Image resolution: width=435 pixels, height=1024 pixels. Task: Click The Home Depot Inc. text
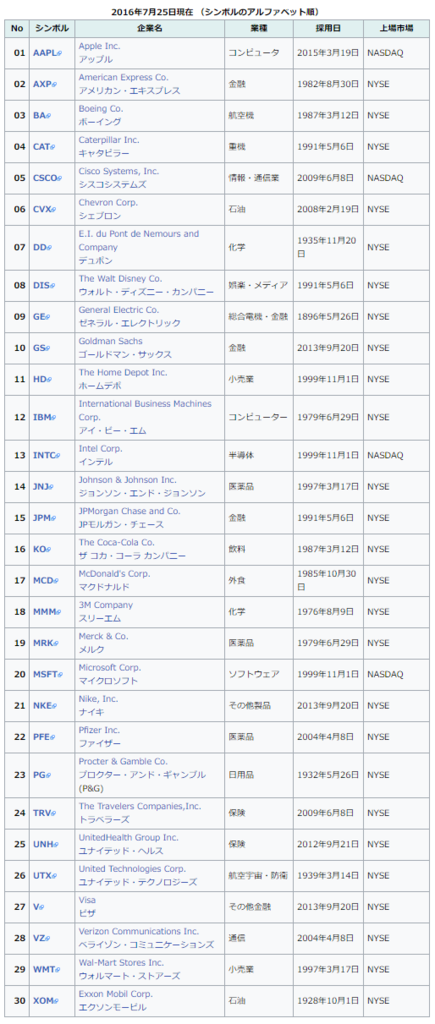point(123,373)
